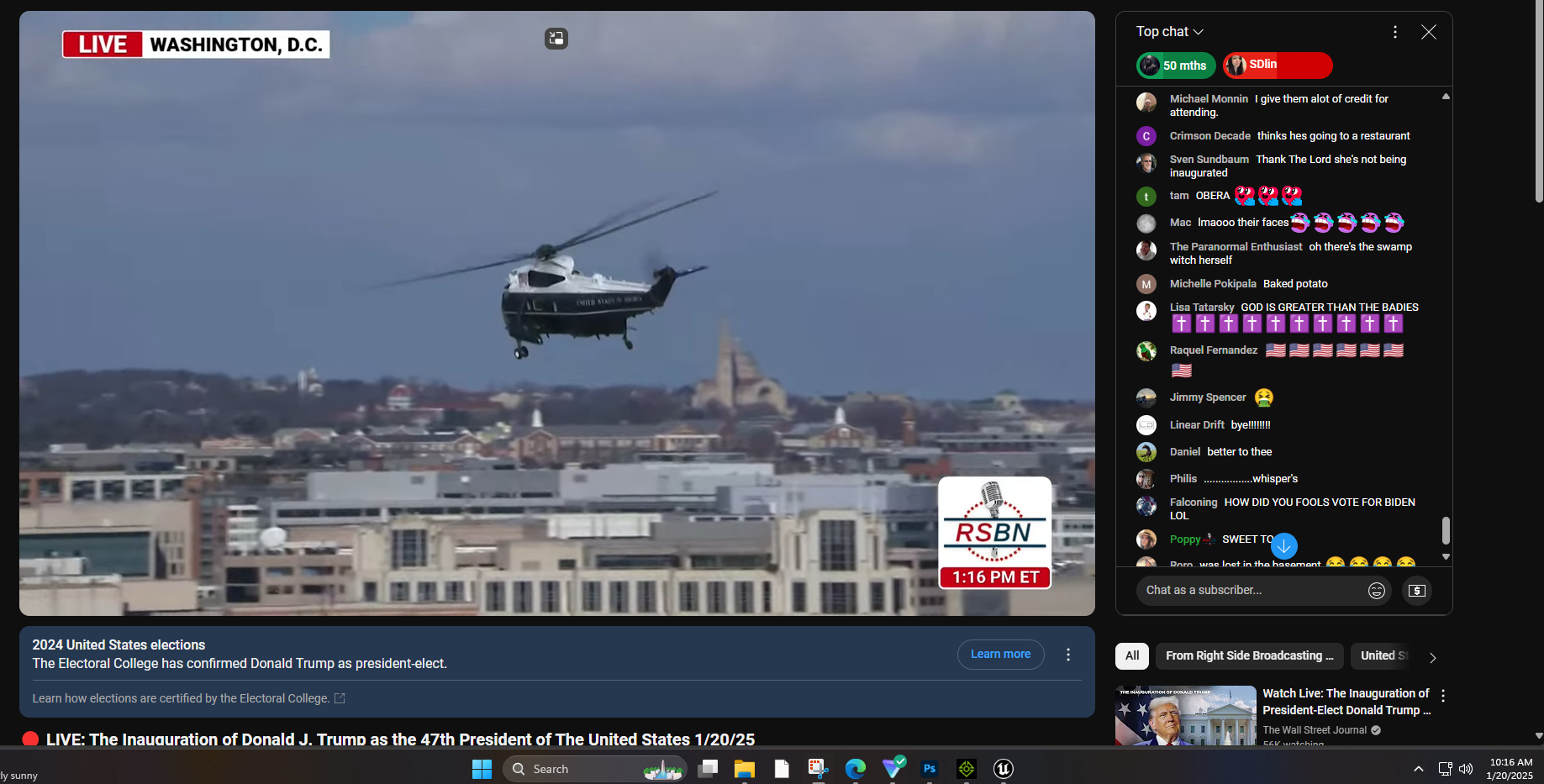The height and width of the screenshot is (784, 1544).
Task: Click Michelle Pokipala's Baked potato message
Action: [x=1295, y=284]
